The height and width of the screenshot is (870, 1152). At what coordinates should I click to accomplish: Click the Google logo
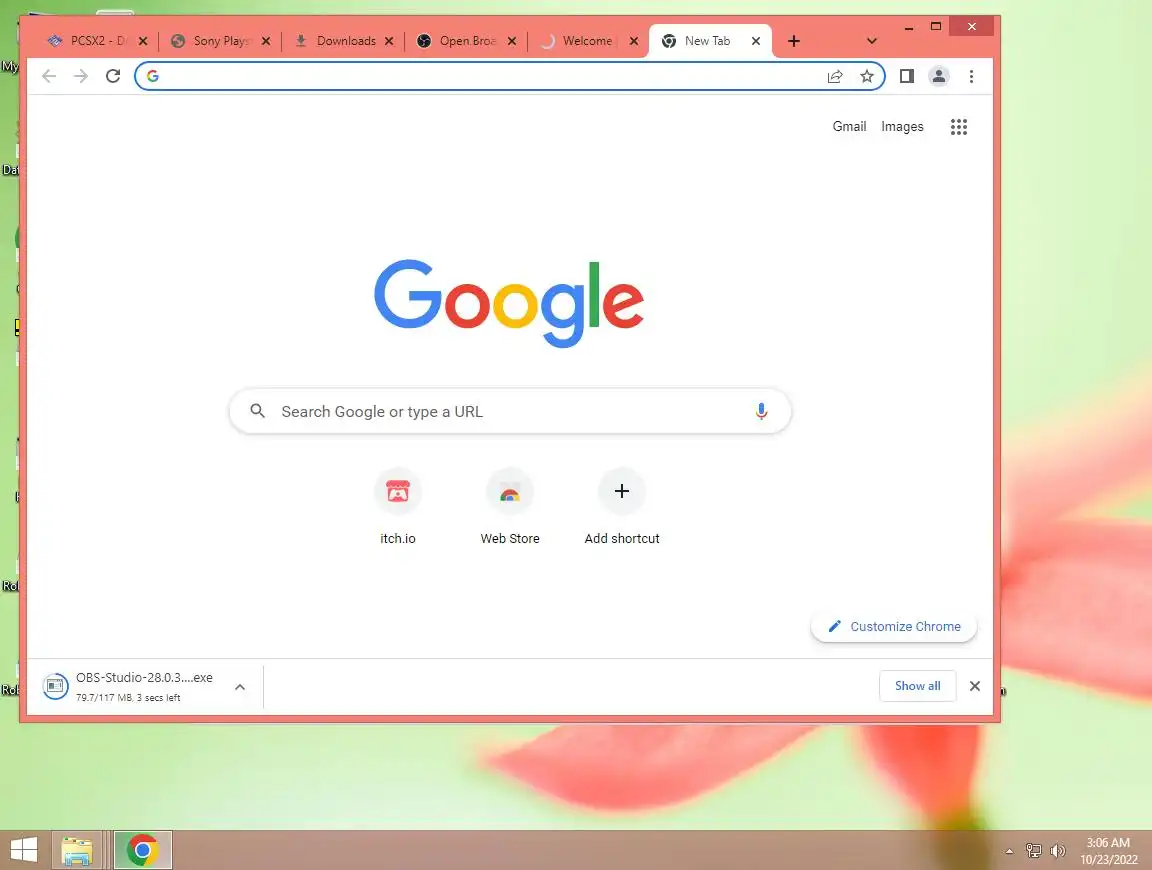click(x=509, y=303)
